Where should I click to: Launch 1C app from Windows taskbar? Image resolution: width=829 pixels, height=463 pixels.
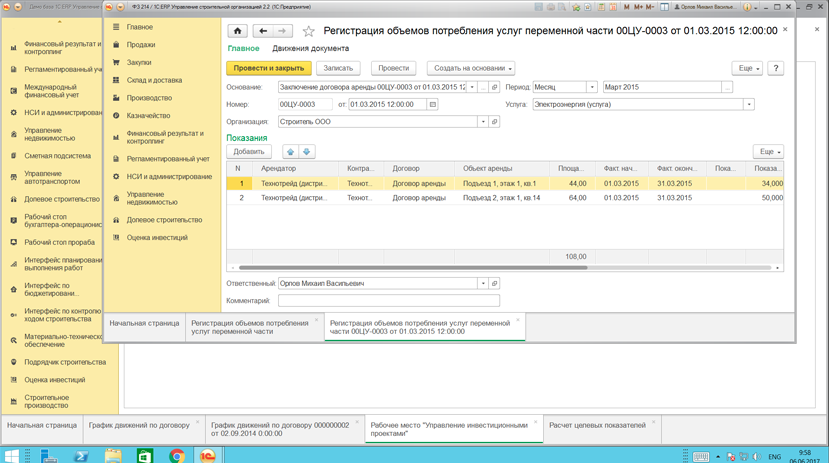(208, 455)
